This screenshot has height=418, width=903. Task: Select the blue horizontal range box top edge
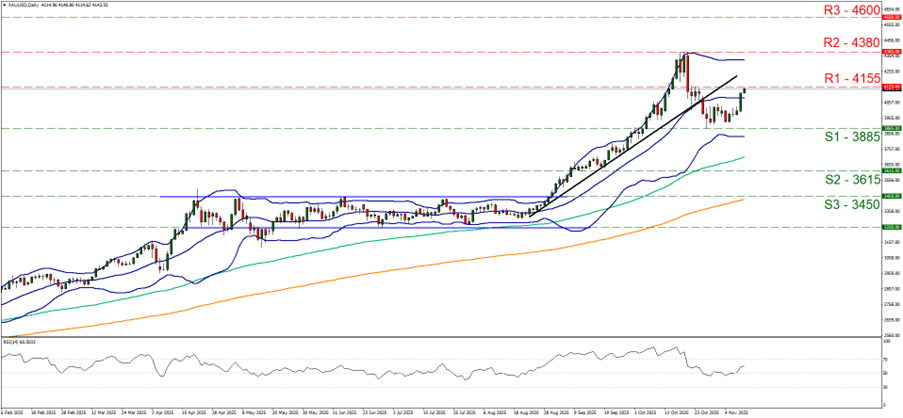pyautogui.click(x=350, y=197)
